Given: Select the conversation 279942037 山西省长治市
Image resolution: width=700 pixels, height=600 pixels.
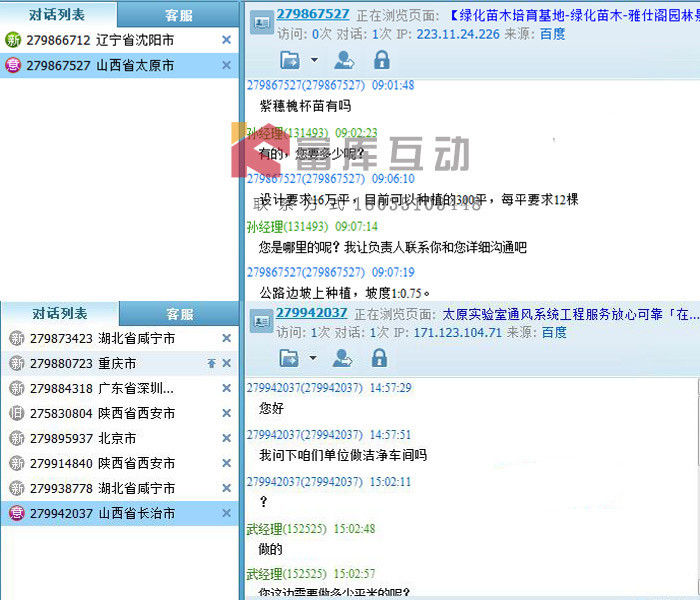Looking at the screenshot, I should (x=120, y=513).
